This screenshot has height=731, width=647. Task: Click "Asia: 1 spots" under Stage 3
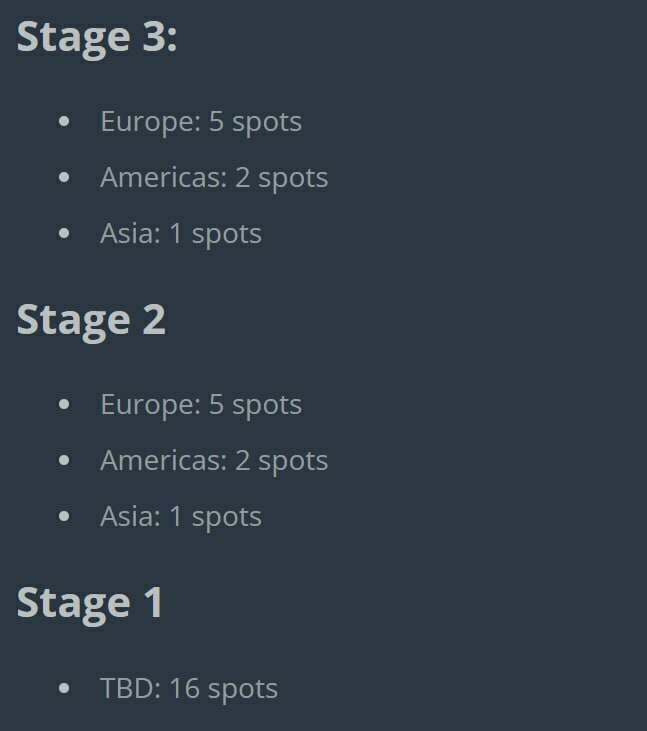[181, 234]
